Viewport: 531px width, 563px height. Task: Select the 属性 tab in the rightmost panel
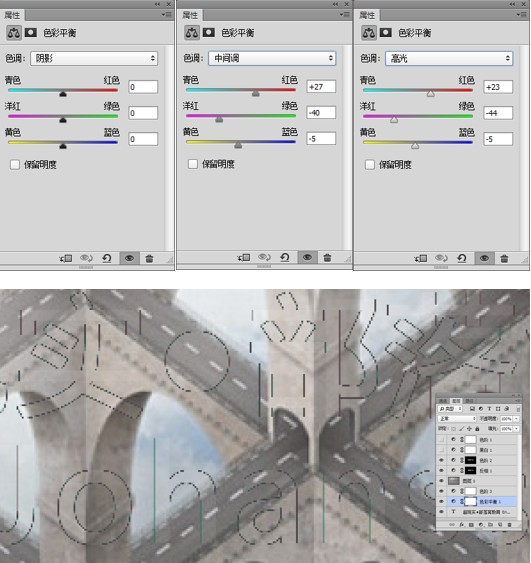pos(367,15)
